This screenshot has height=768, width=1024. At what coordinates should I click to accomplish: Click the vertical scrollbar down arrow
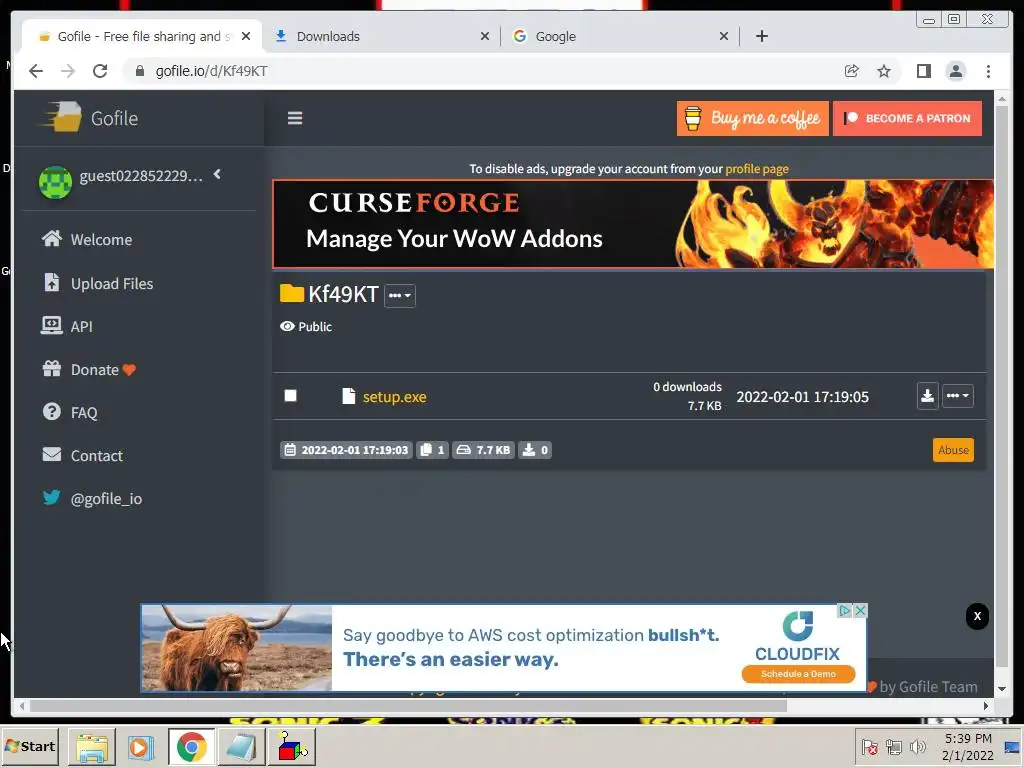click(1002, 689)
